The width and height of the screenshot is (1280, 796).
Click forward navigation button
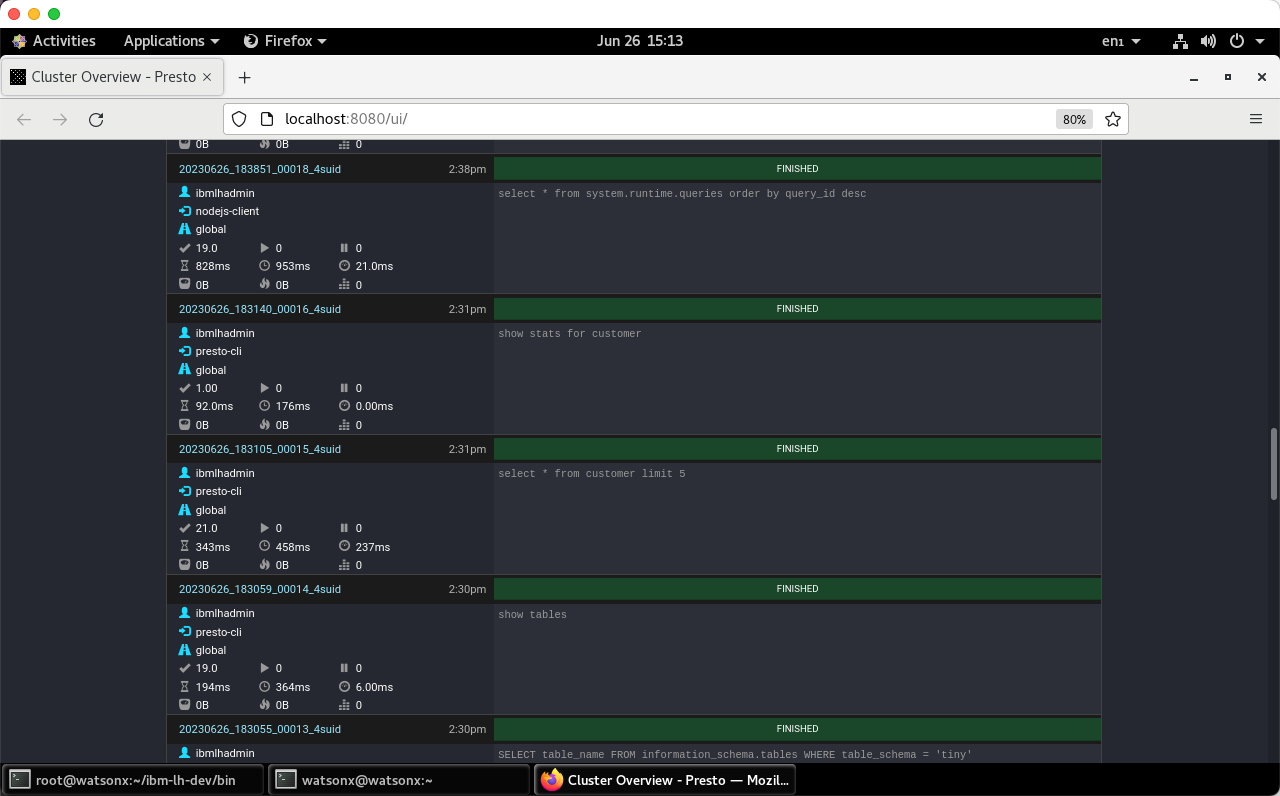coord(60,119)
